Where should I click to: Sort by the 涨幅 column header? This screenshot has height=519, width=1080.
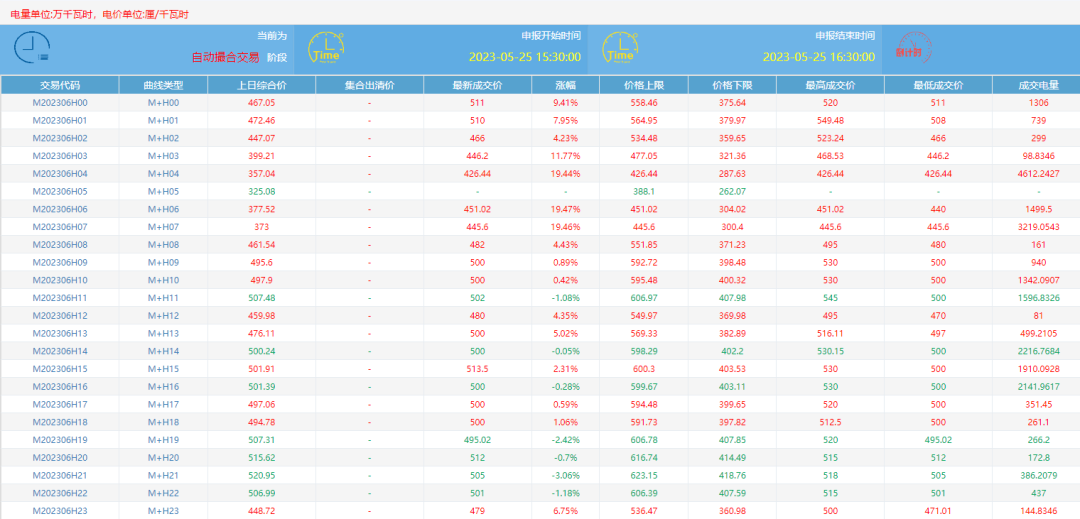(x=566, y=85)
